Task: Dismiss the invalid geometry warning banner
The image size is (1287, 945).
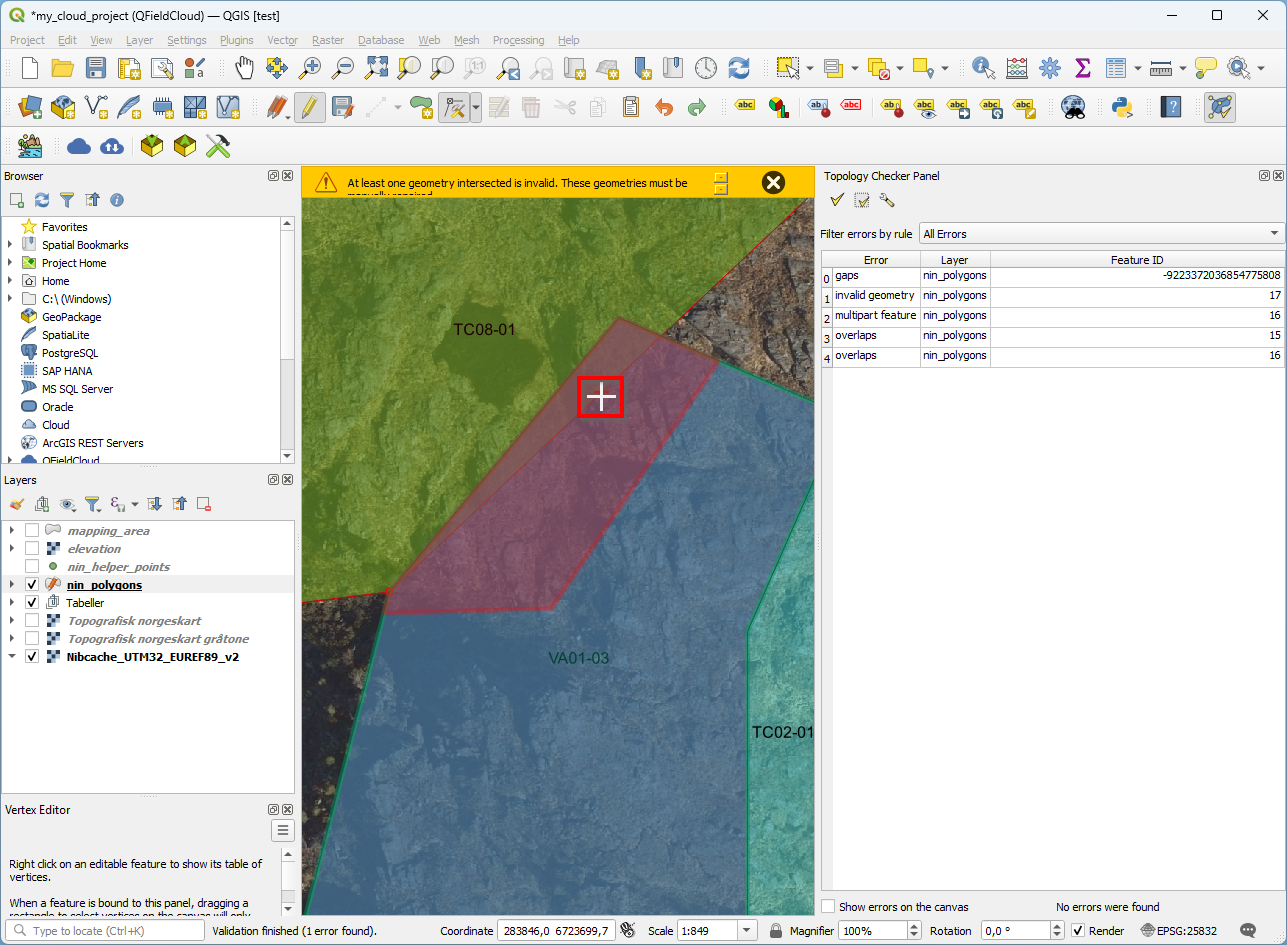Action: (x=773, y=182)
